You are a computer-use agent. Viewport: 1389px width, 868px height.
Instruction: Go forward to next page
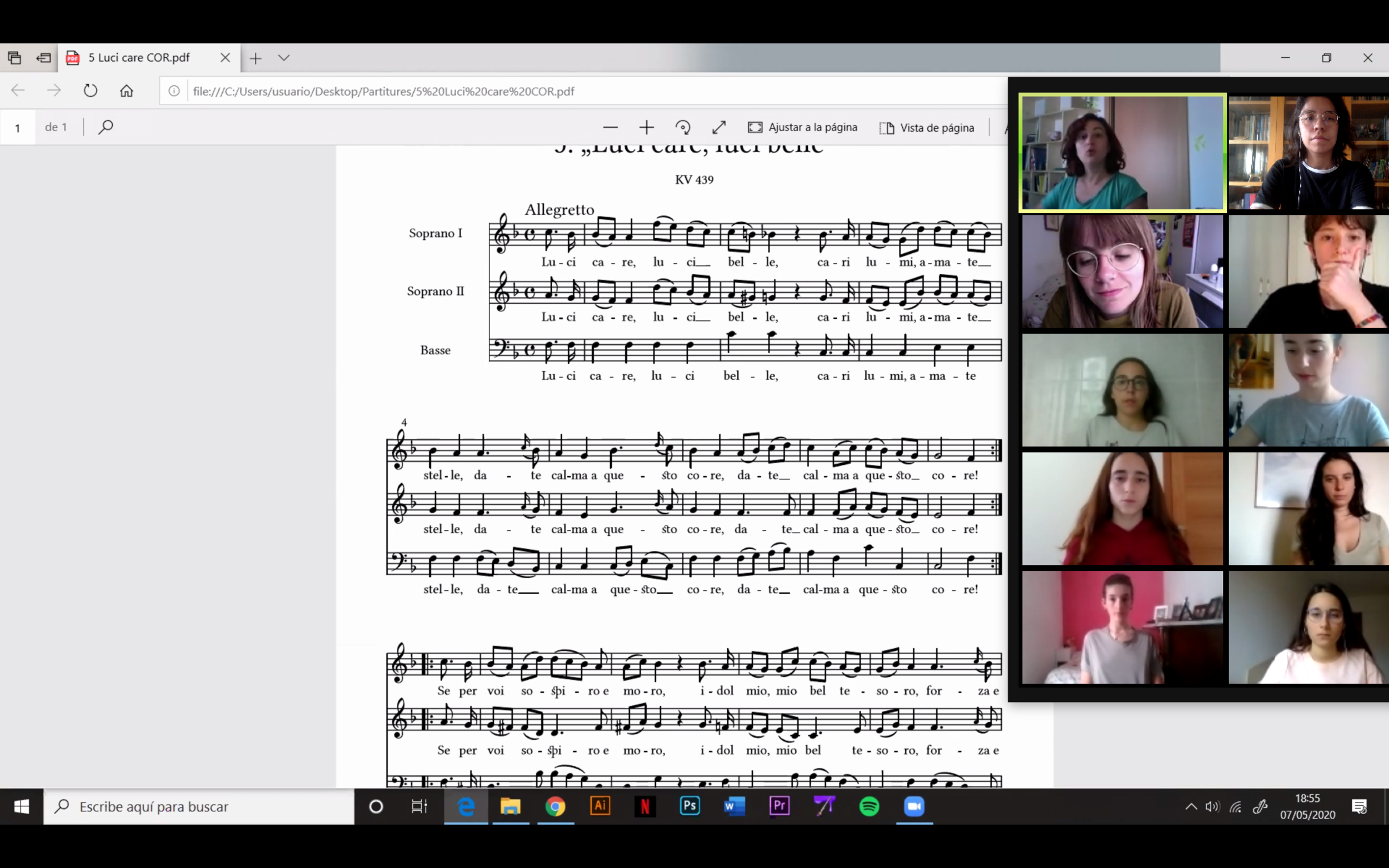pyautogui.click(x=54, y=91)
